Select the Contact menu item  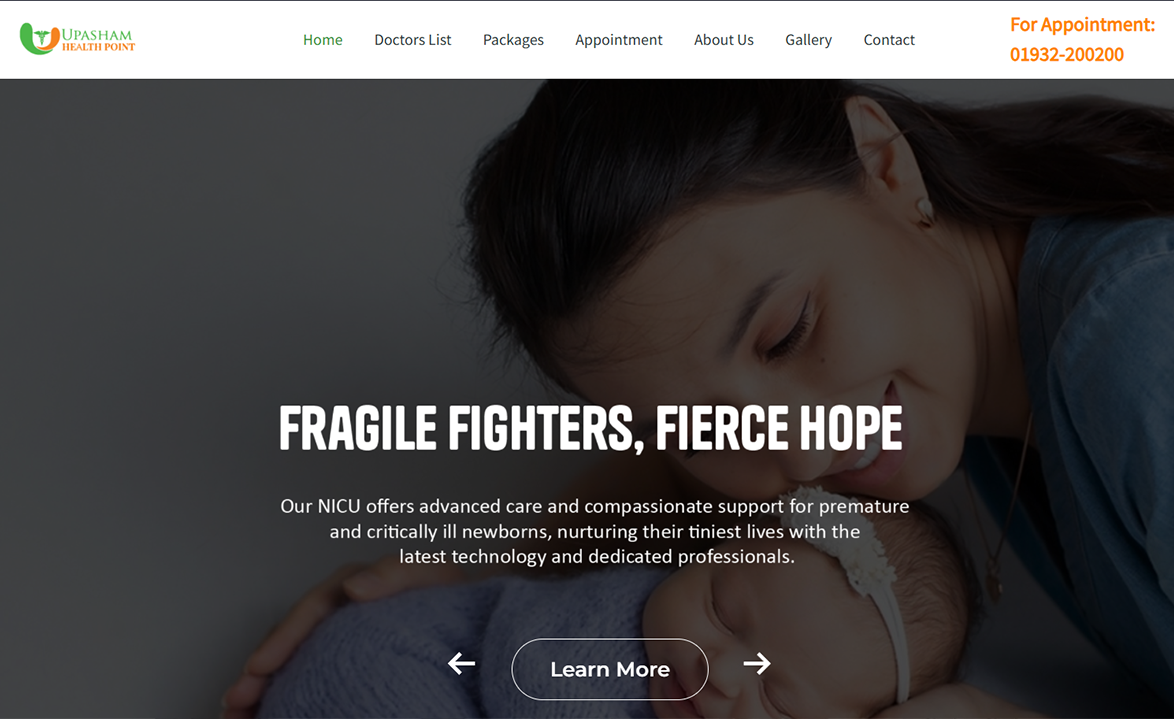889,40
